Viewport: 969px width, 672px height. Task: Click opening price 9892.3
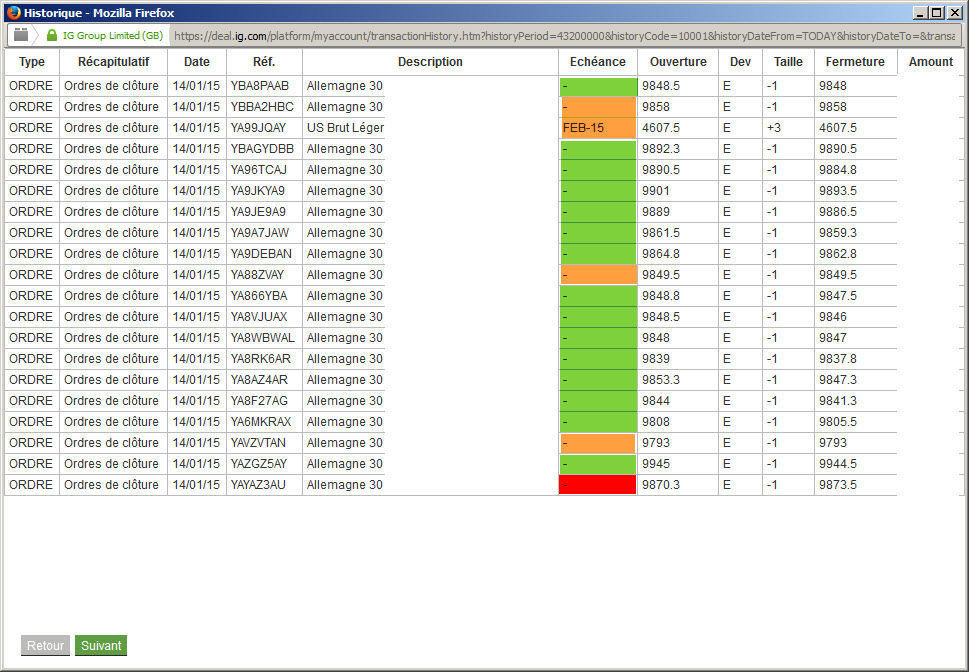point(661,149)
